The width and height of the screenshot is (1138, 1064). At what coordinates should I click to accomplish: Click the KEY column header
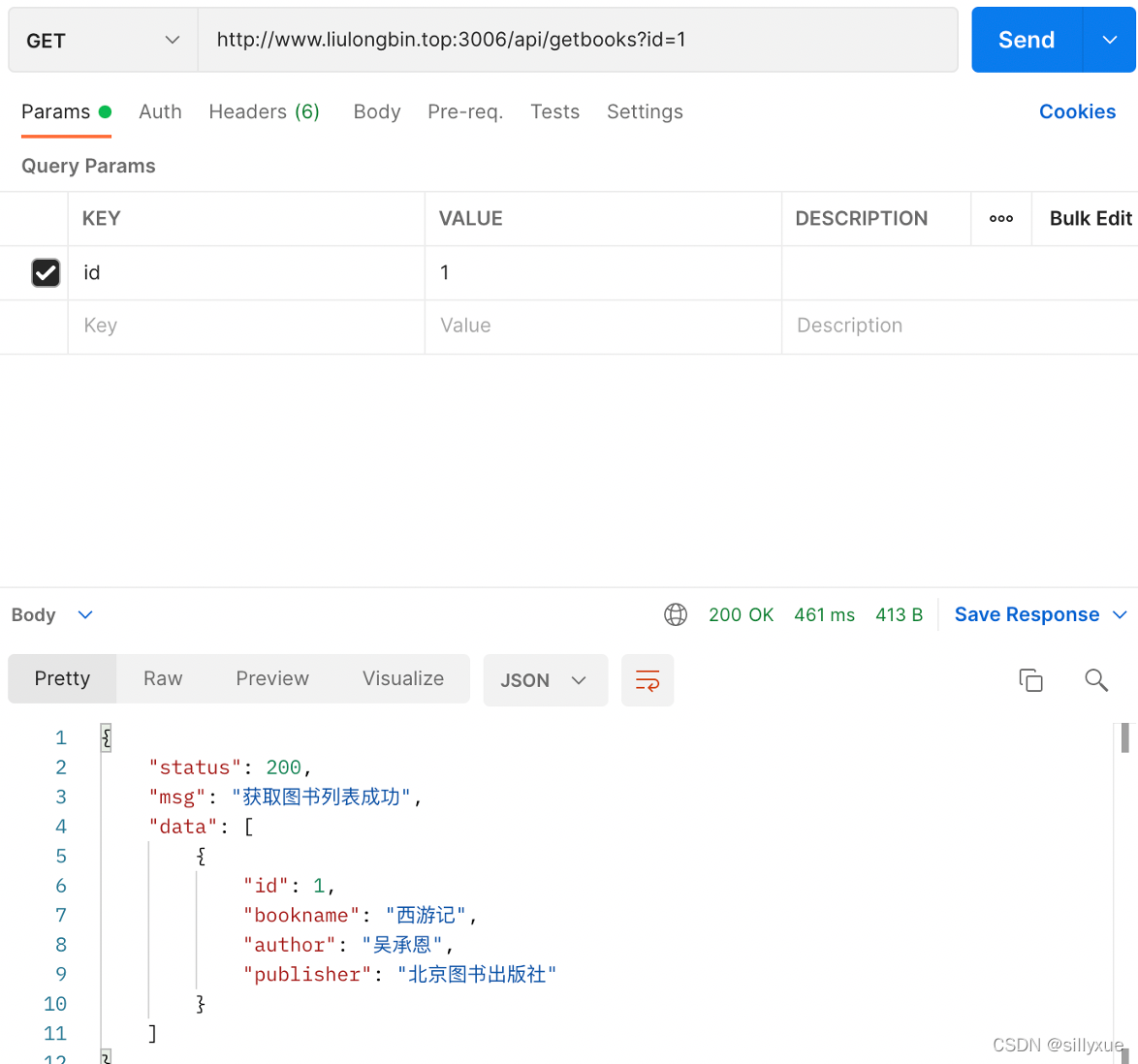click(x=101, y=218)
